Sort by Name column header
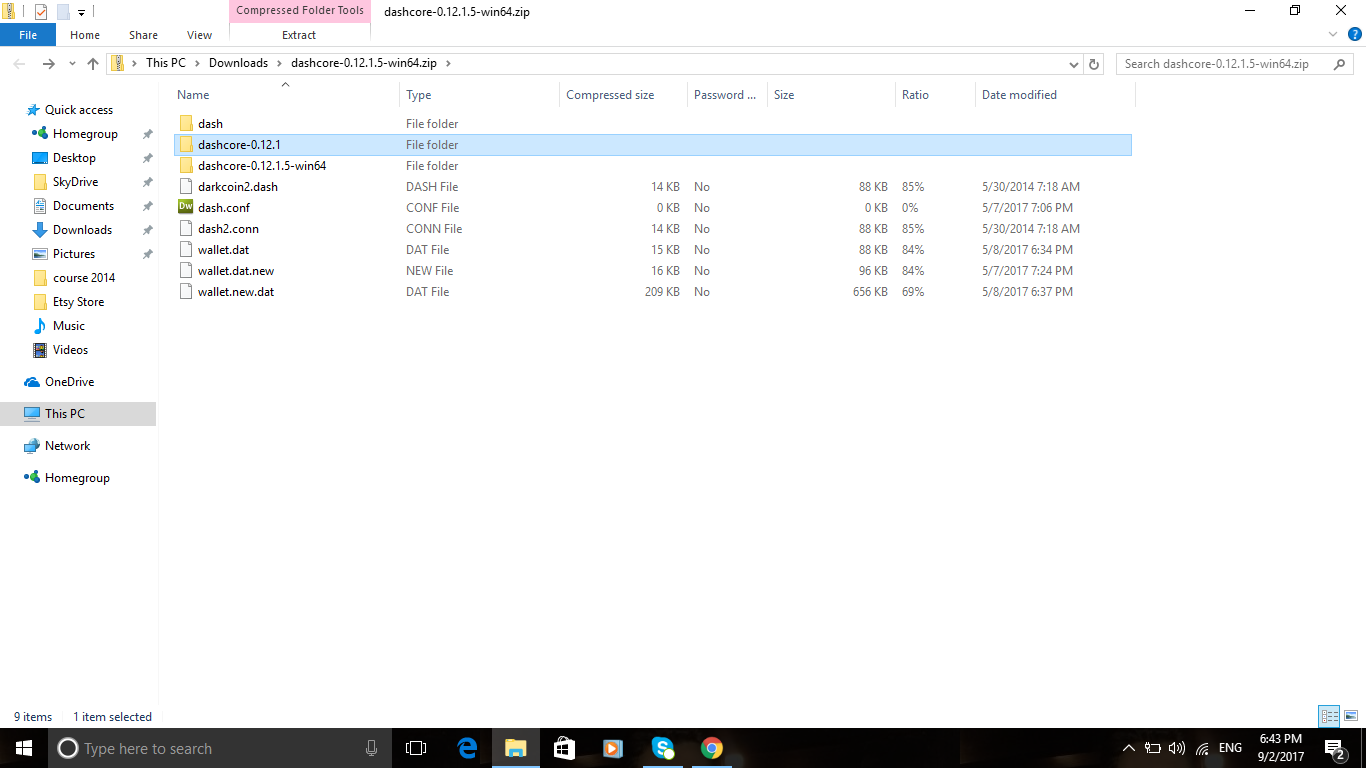The width and height of the screenshot is (1366, 768). coord(285,95)
